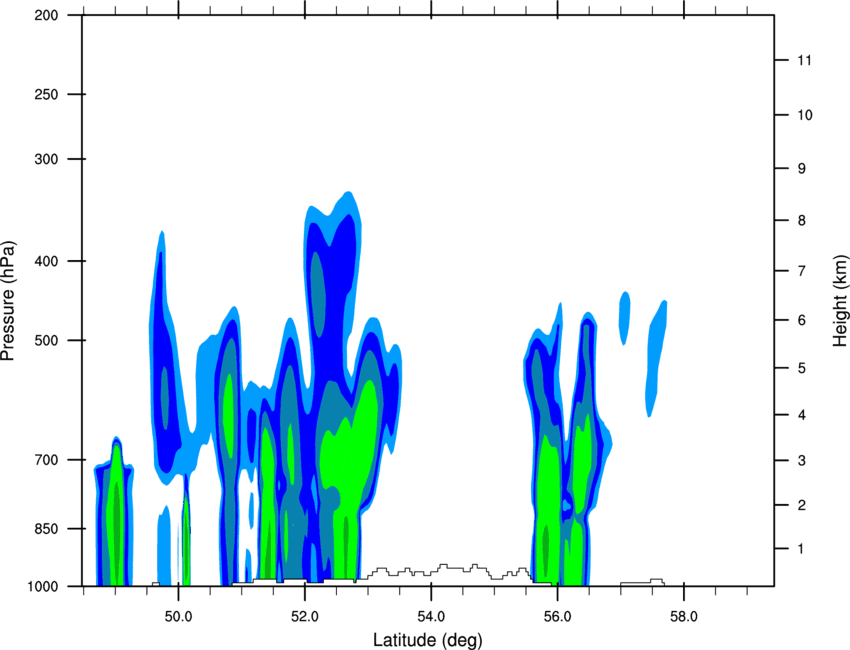This screenshot has width=850, height=650.
Task: Select the 1000 pressure tick label
Action: [x=42, y=587]
